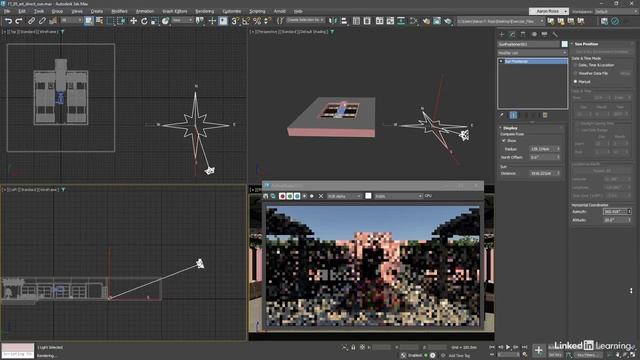Open Select by Name dialog icon
This screenshot has width=640, height=360.
point(99,21)
